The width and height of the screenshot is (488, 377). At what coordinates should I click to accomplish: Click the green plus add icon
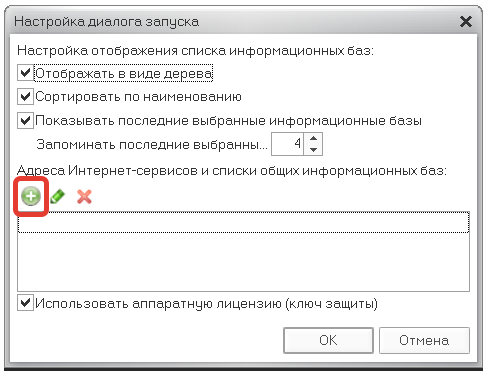[x=31, y=196]
